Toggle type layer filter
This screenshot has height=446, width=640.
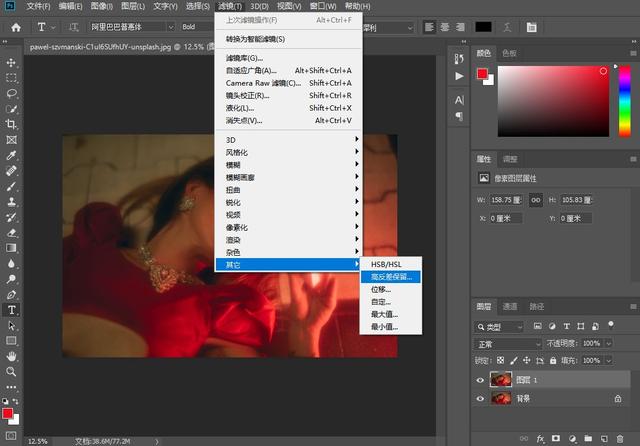[x=567, y=326]
